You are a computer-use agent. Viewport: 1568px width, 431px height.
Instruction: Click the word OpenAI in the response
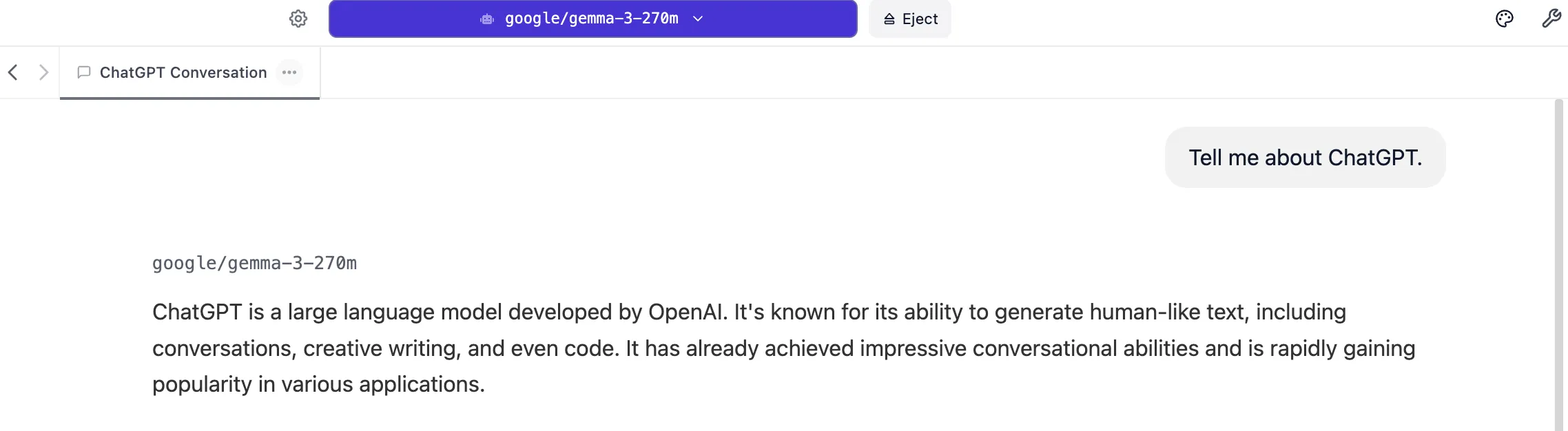tap(687, 312)
